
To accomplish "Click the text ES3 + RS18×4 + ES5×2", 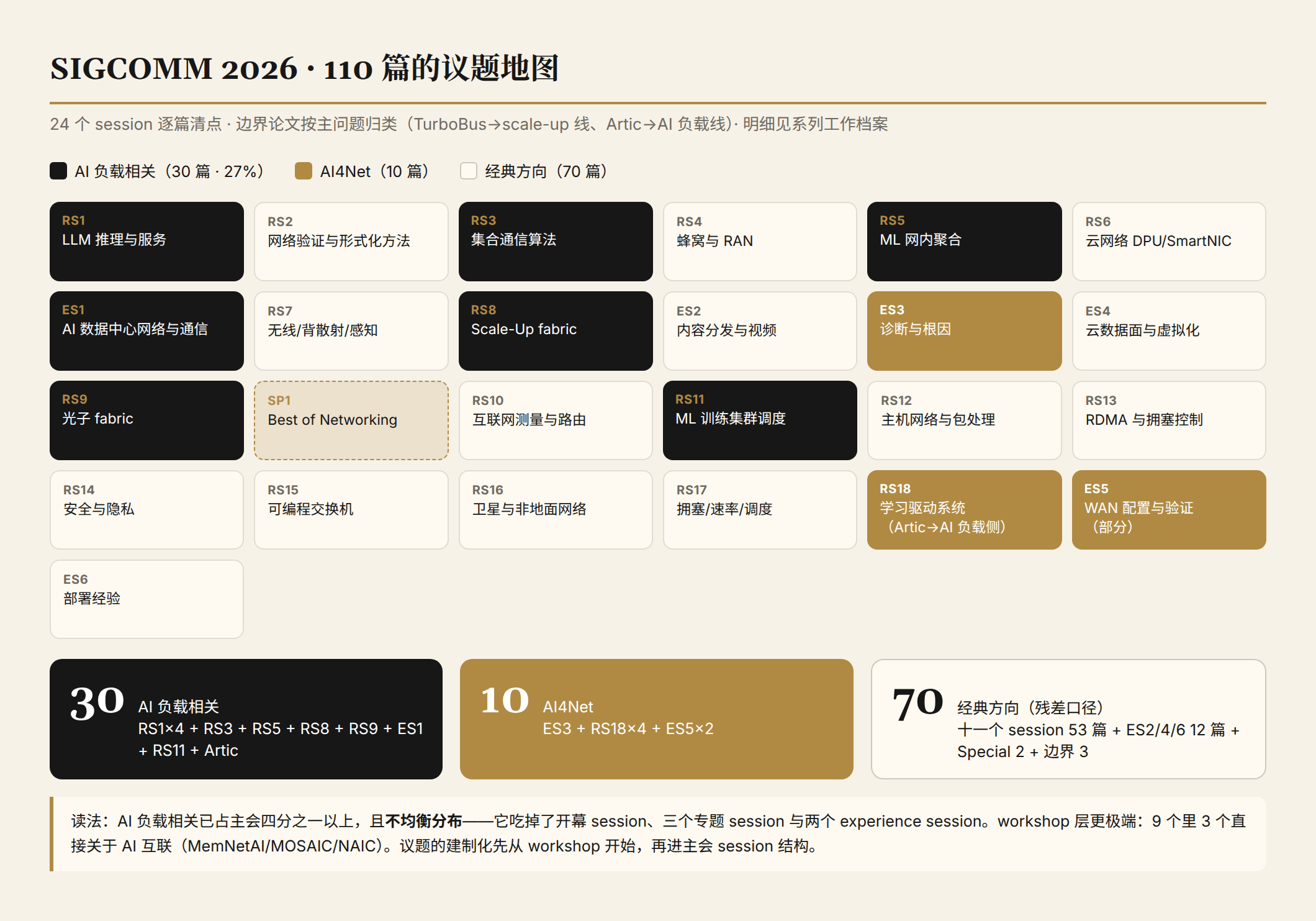I will click(628, 728).
